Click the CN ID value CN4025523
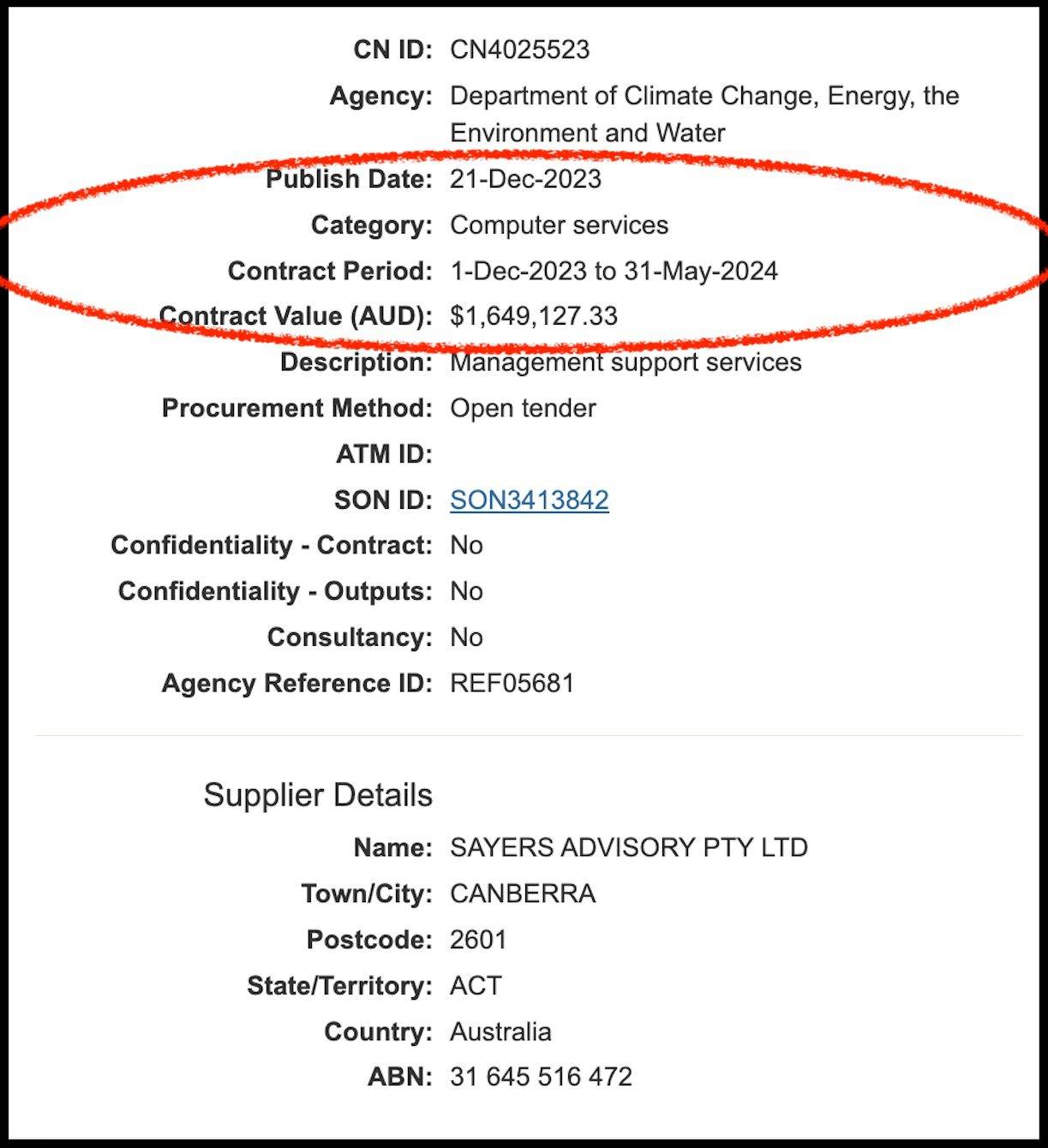1048x1148 pixels. click(519, 50)
